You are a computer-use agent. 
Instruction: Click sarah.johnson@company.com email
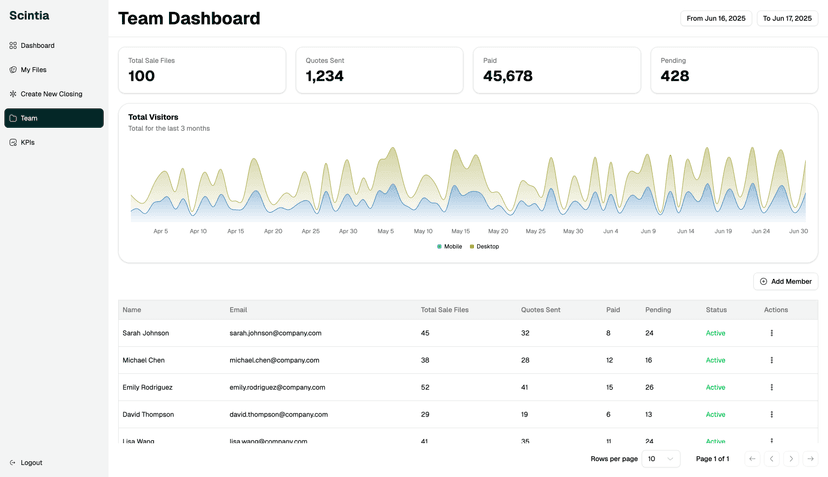coord(275,333)
